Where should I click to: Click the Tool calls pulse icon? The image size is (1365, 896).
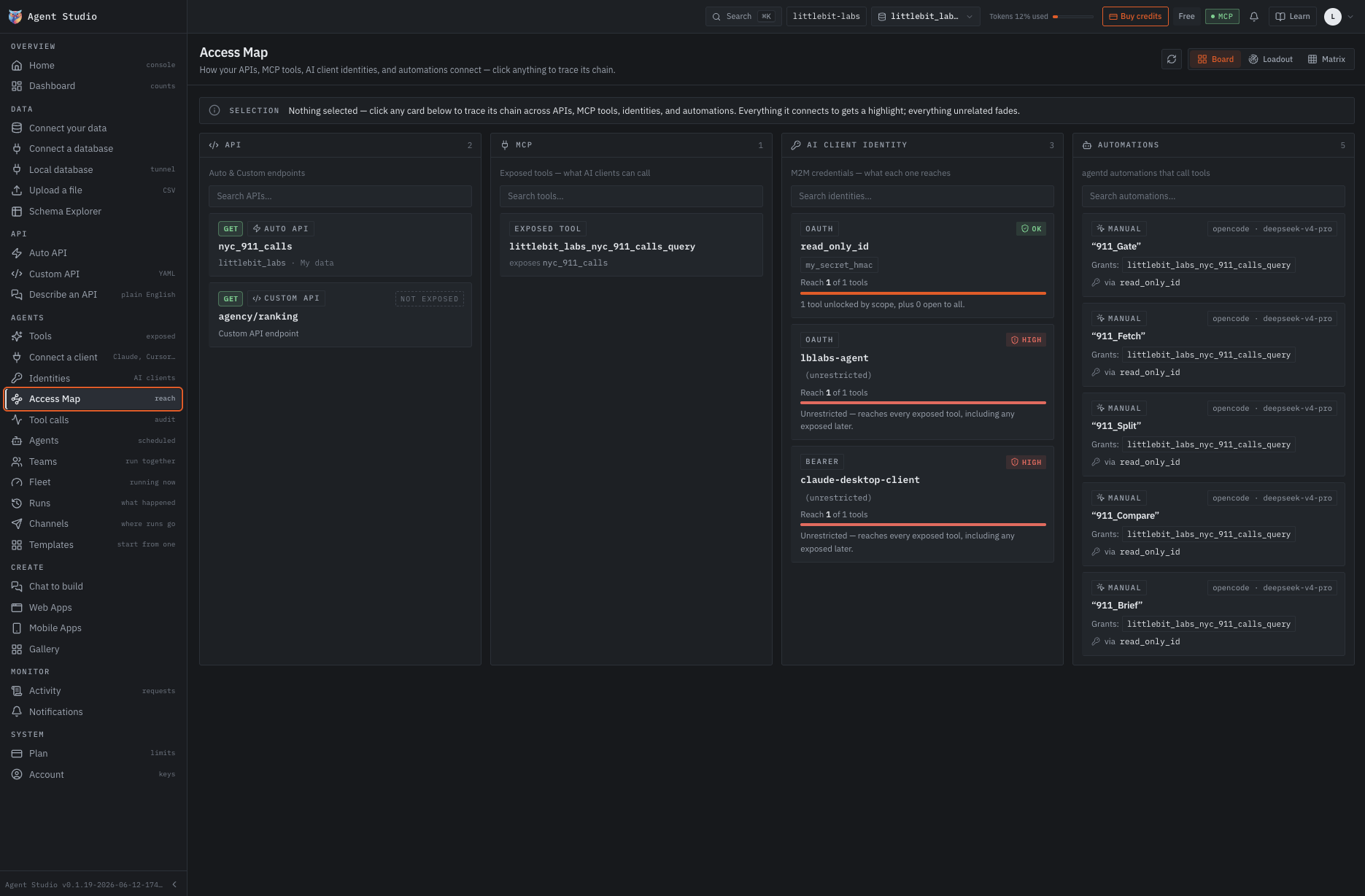(17, 420)
